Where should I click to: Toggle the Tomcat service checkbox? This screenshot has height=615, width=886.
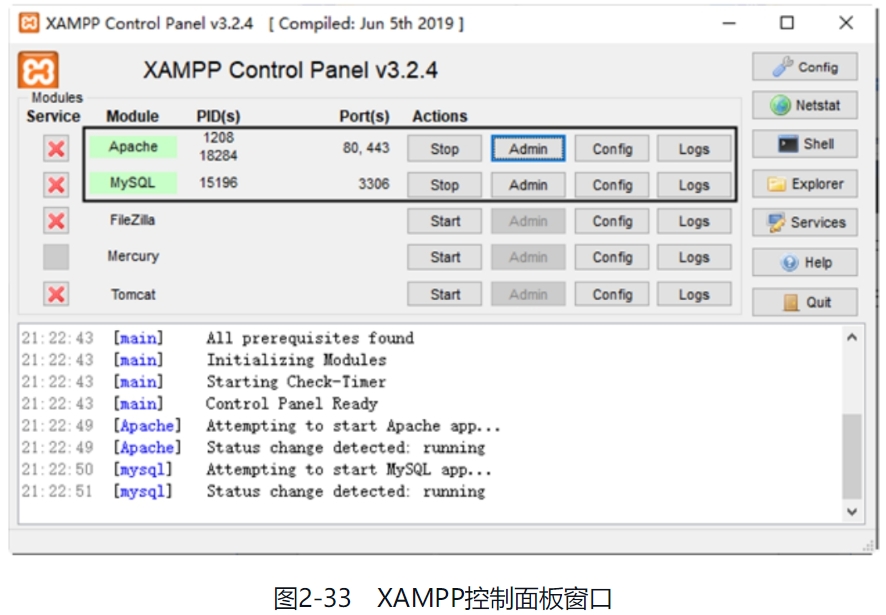pos(56,295)
